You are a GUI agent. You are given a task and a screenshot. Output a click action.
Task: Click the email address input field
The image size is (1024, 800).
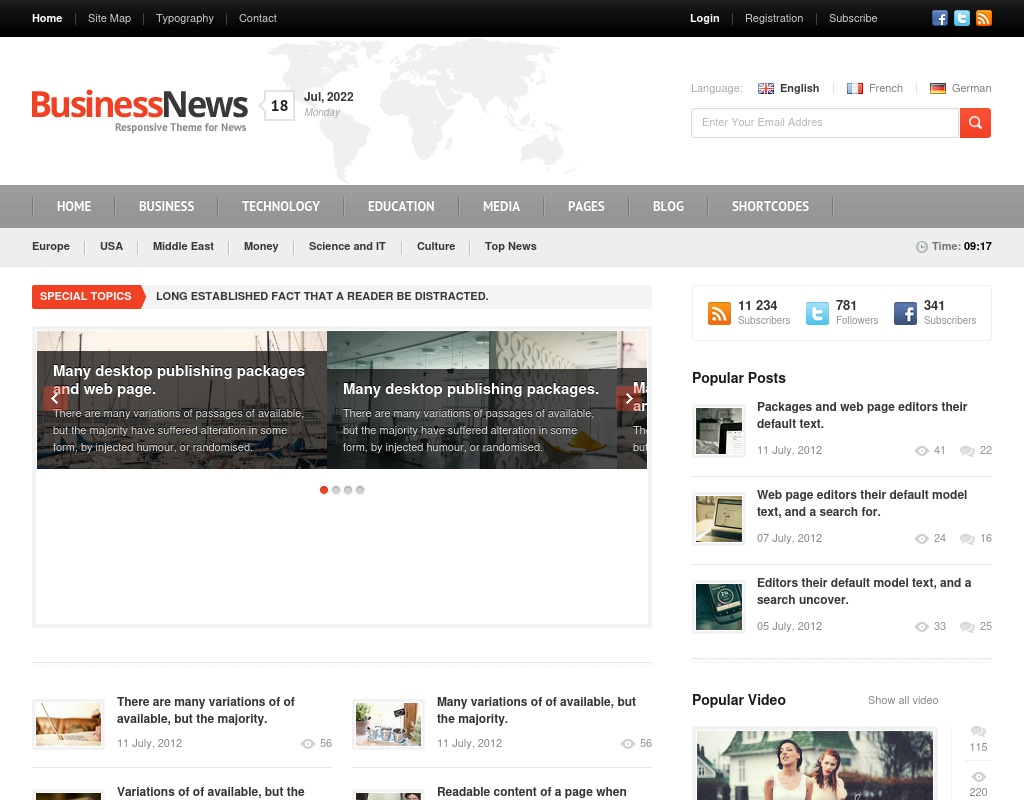point(824,123)
